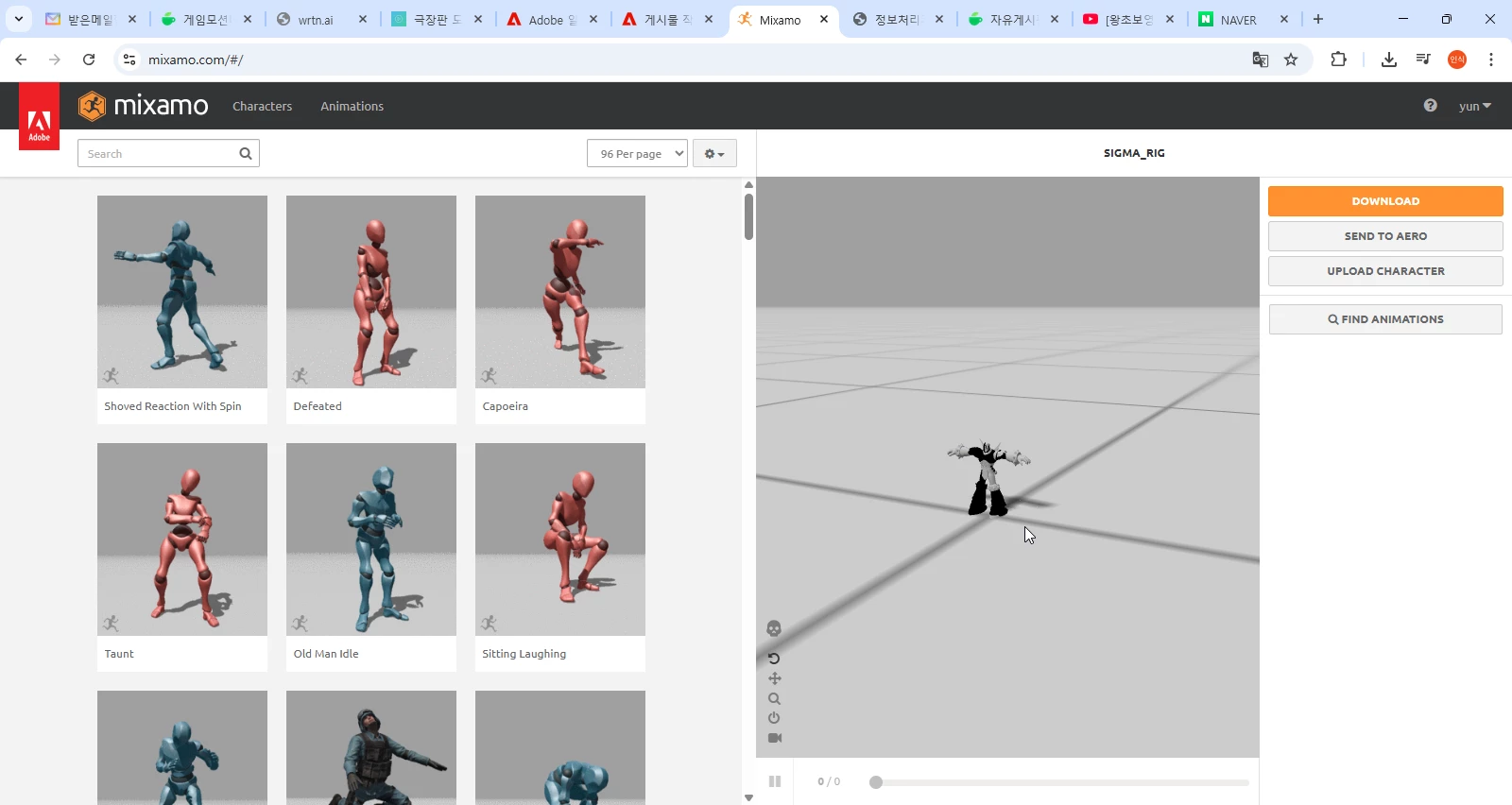Viewport: 1512px width, 805px height.
Task: Select the pan move arrows icon
Action: 775,678
